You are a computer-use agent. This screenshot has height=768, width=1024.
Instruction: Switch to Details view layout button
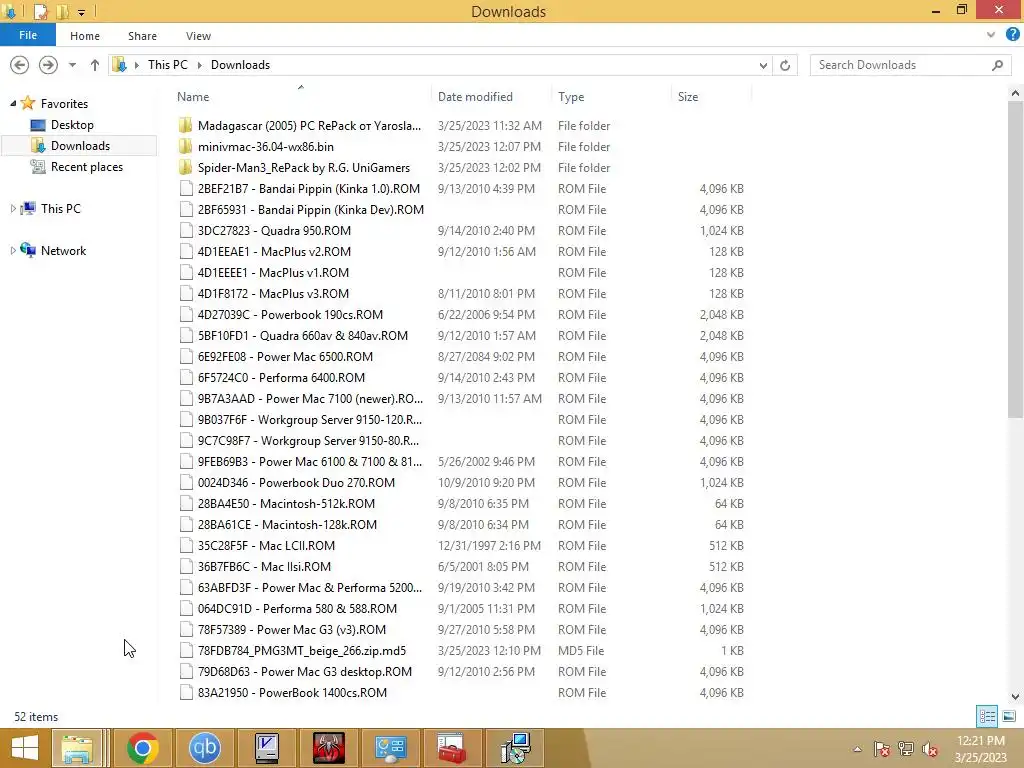click(987, 716)
